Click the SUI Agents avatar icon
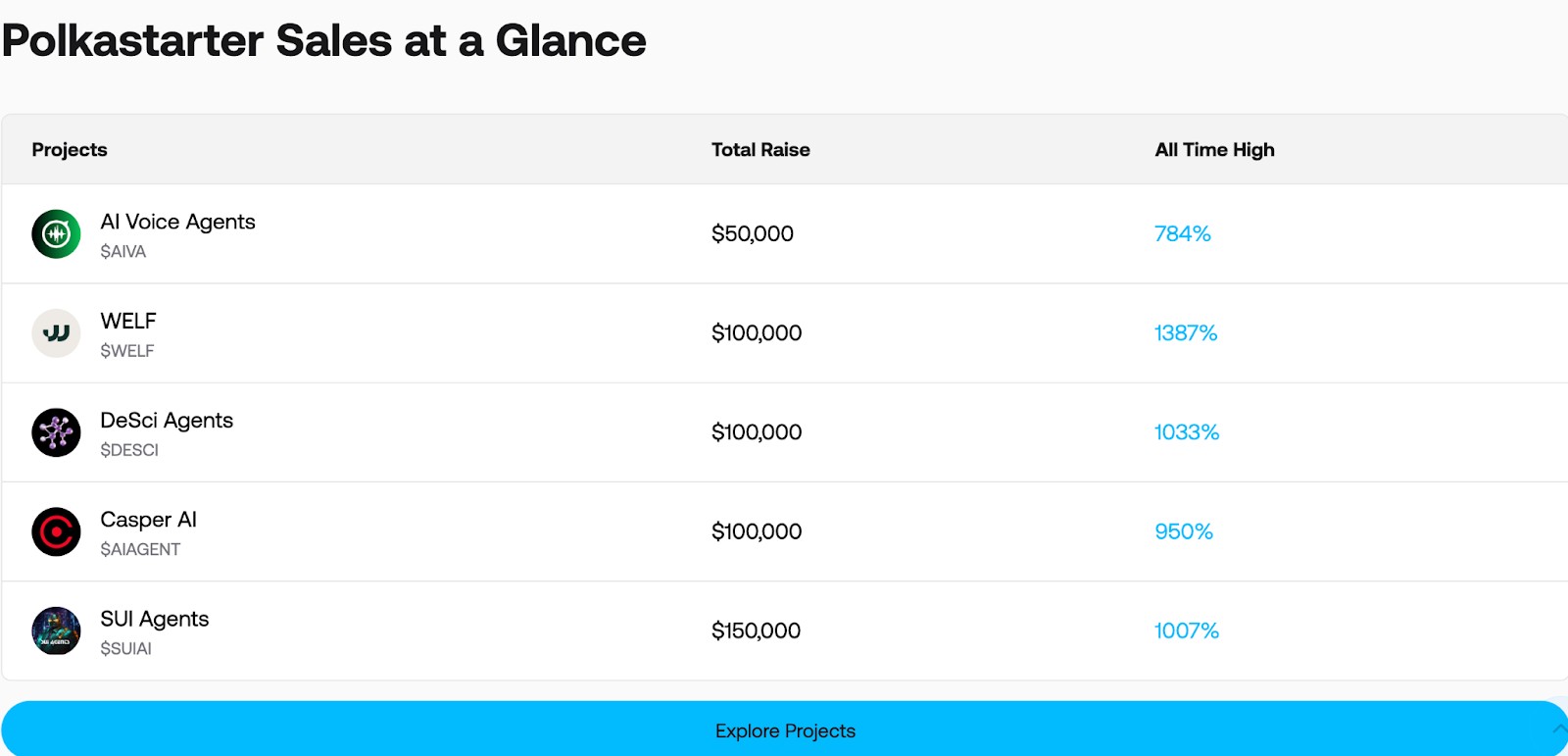Screen dimensions: 1568x756 tap(56, 630)
